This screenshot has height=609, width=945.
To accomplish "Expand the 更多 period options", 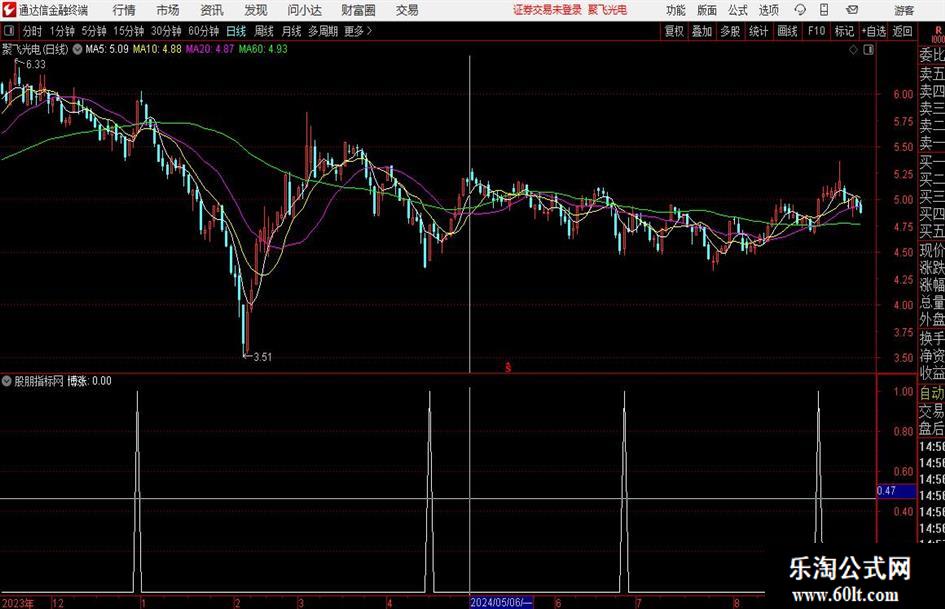I will click(x=359, y=31).
